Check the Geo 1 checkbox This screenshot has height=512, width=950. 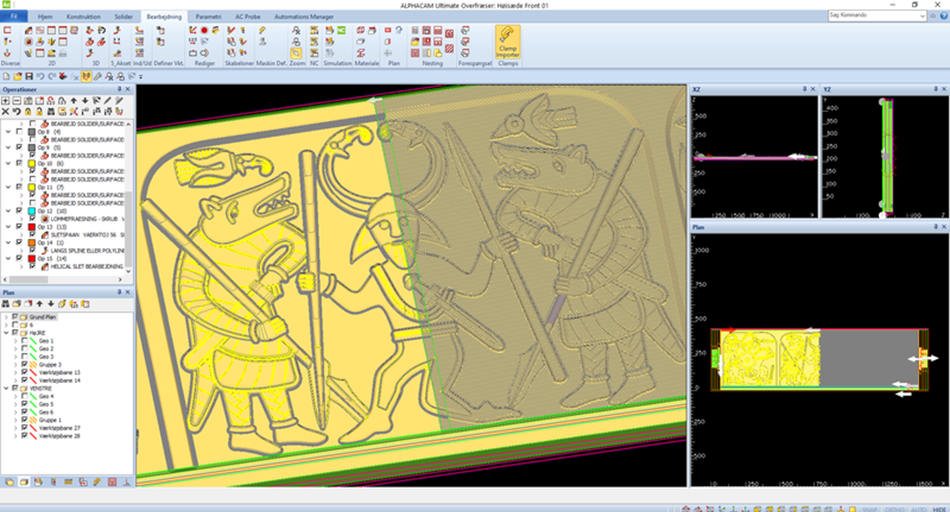pos(24,341)
